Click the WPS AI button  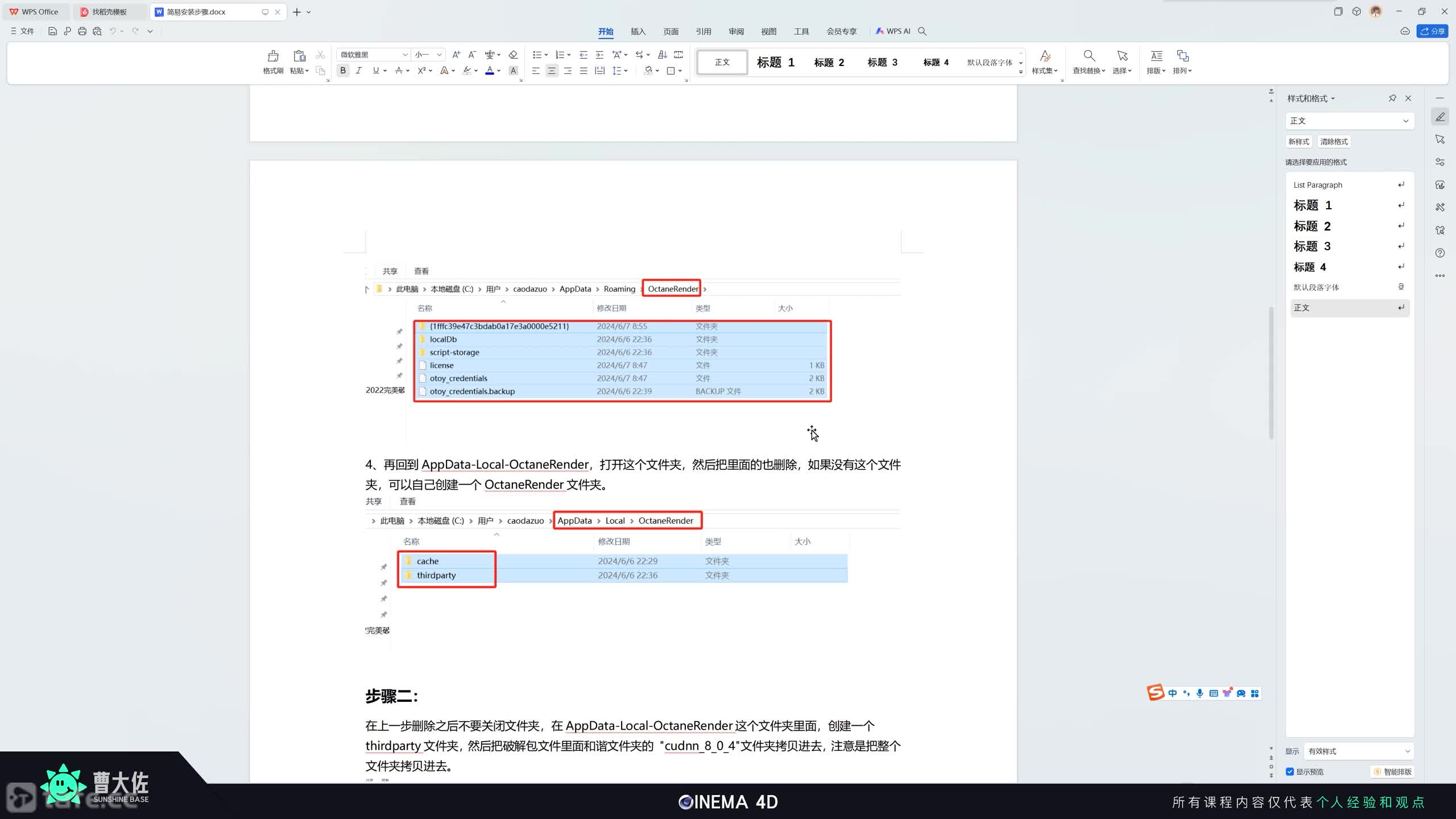(x=894, y=31)
